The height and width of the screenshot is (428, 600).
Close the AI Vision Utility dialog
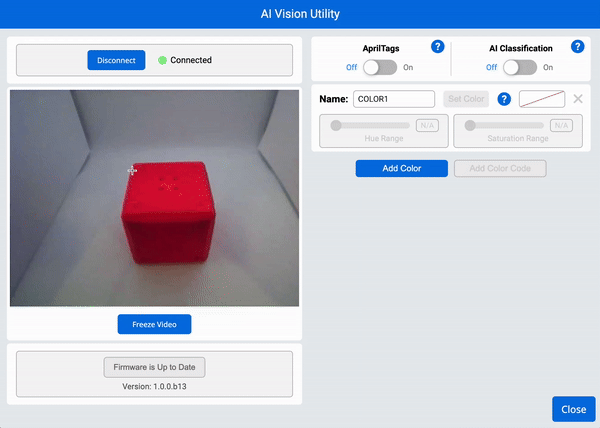coord(573,409)
